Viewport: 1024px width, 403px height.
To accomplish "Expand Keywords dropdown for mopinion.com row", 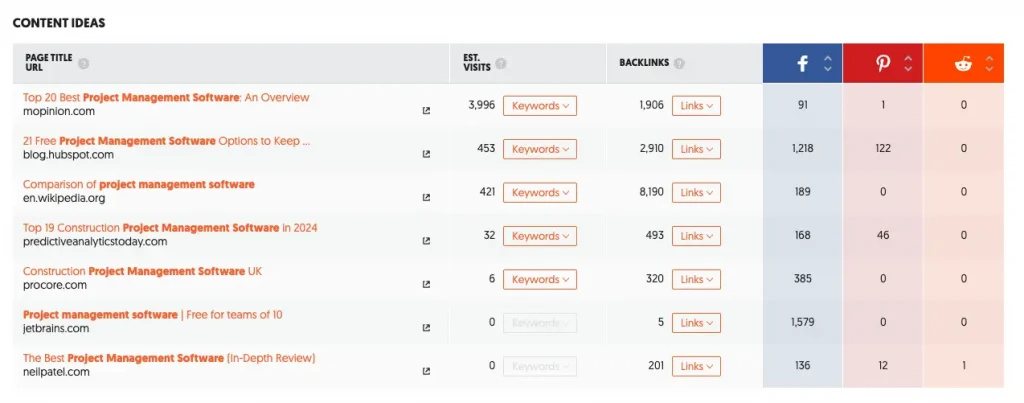I will 539,105.
